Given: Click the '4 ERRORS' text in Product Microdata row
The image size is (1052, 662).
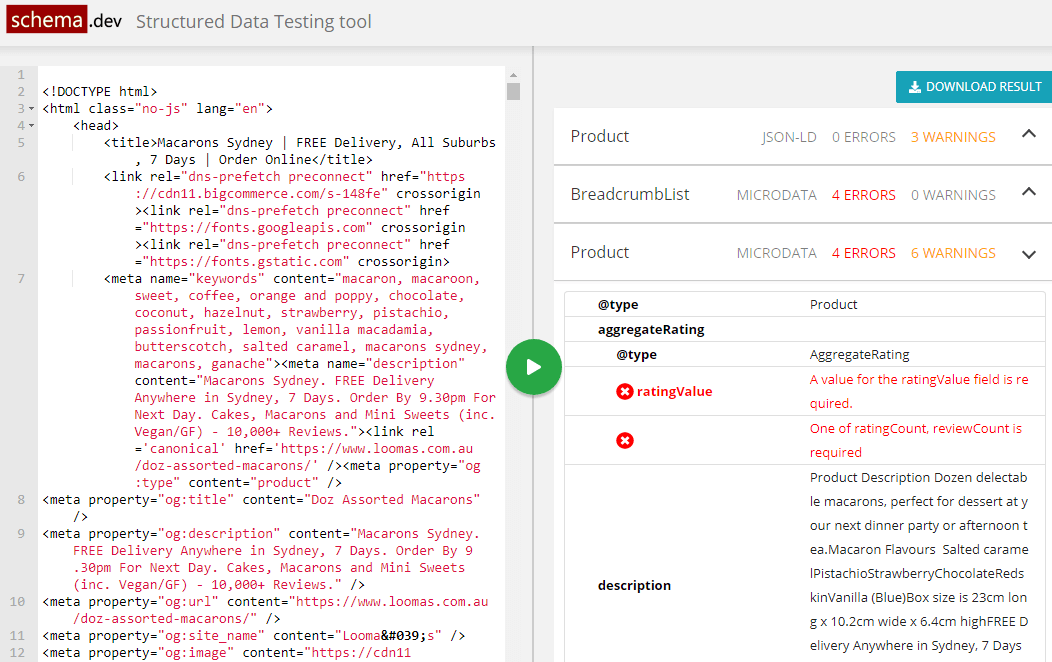Looking at the screenshot, I should click(x=863, y=253).
